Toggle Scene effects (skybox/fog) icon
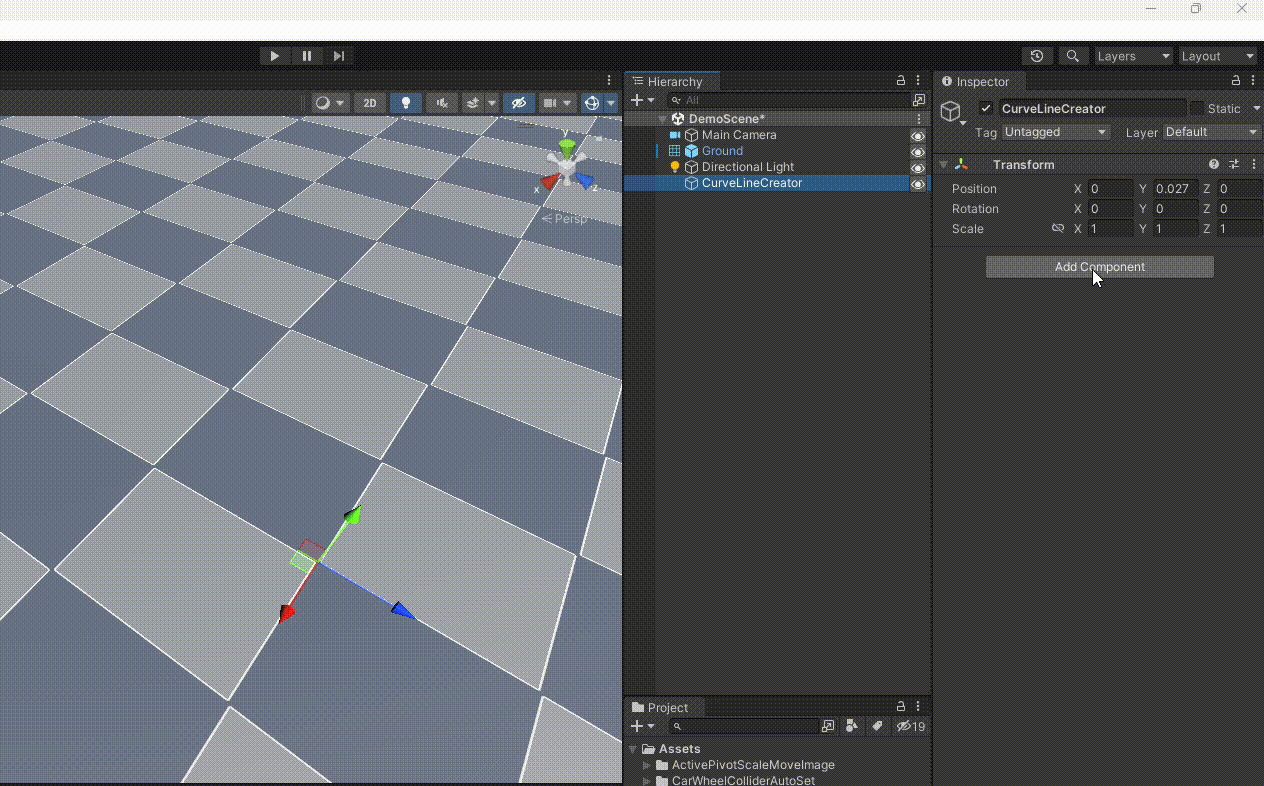1264x786 pixels. [x=475, y=103]
